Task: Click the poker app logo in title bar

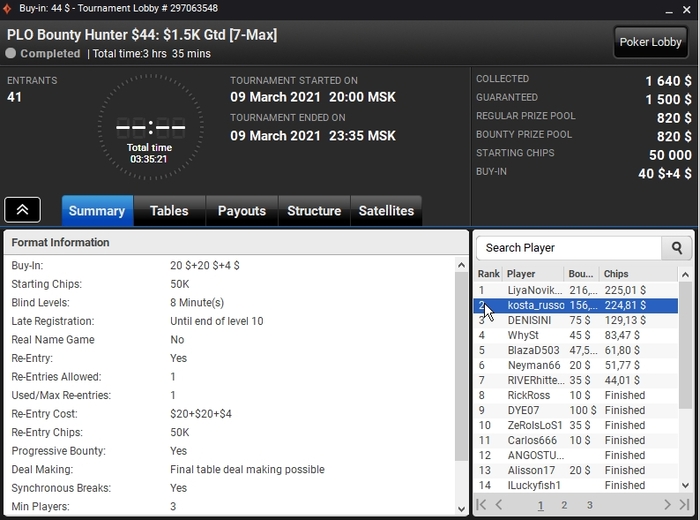Action: (7, 8)
